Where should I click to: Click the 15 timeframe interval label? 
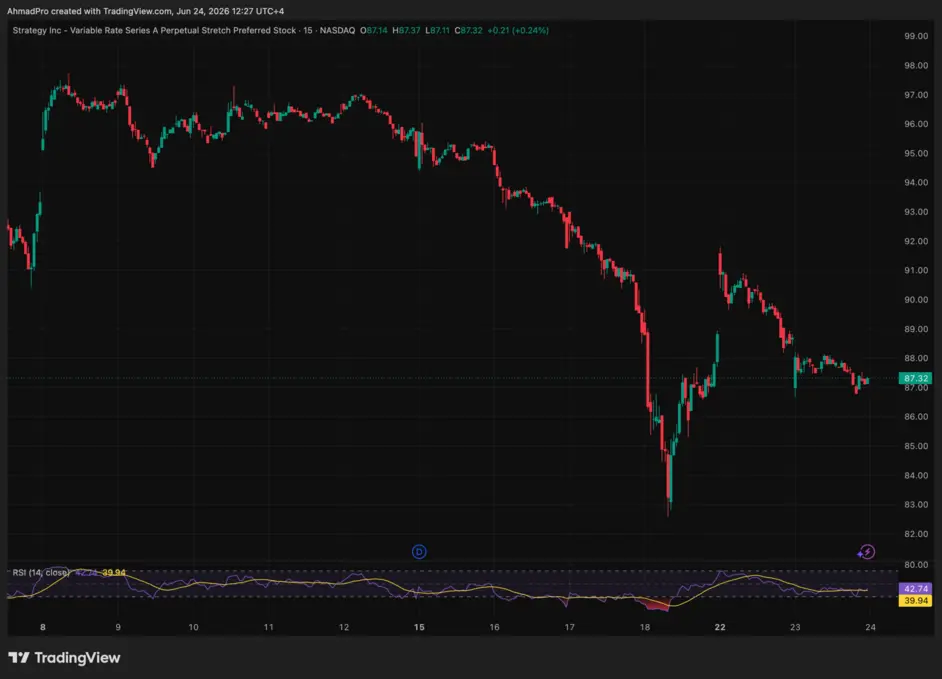(x=308, y=30)
